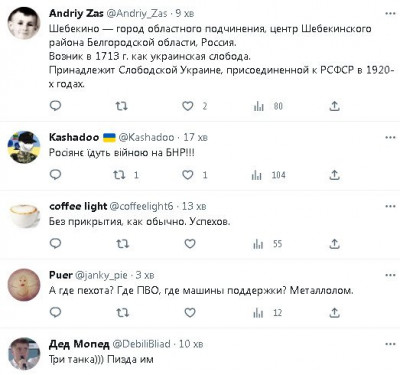Screen dimensions: 400x375
Task: Open @janky_pie profile handle link
Action: tap(101, 275)
